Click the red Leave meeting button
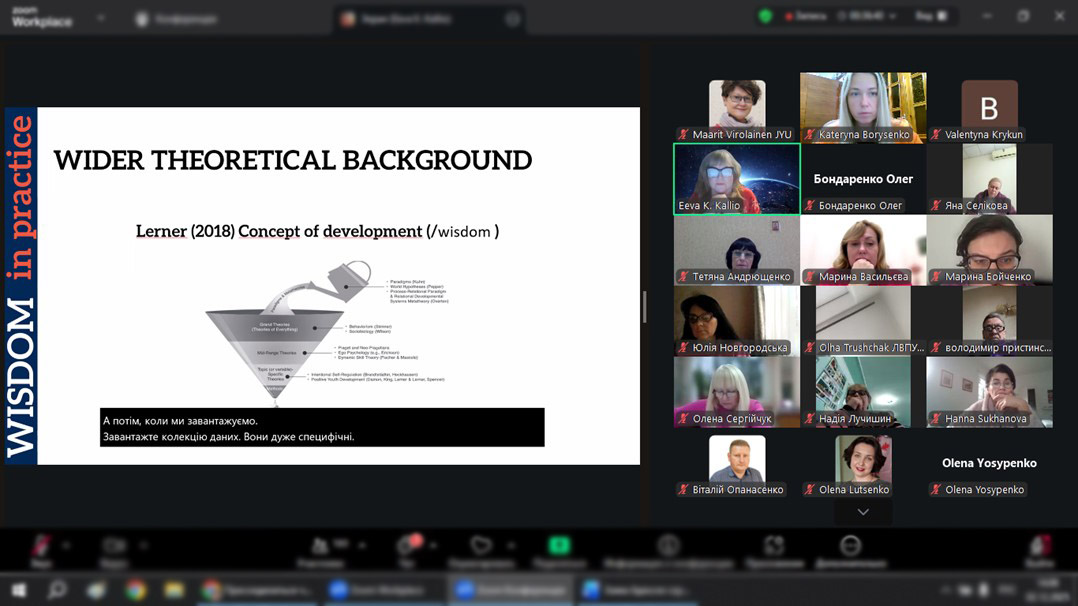This screenshot has width=1078, height=606. [1041, 547]
